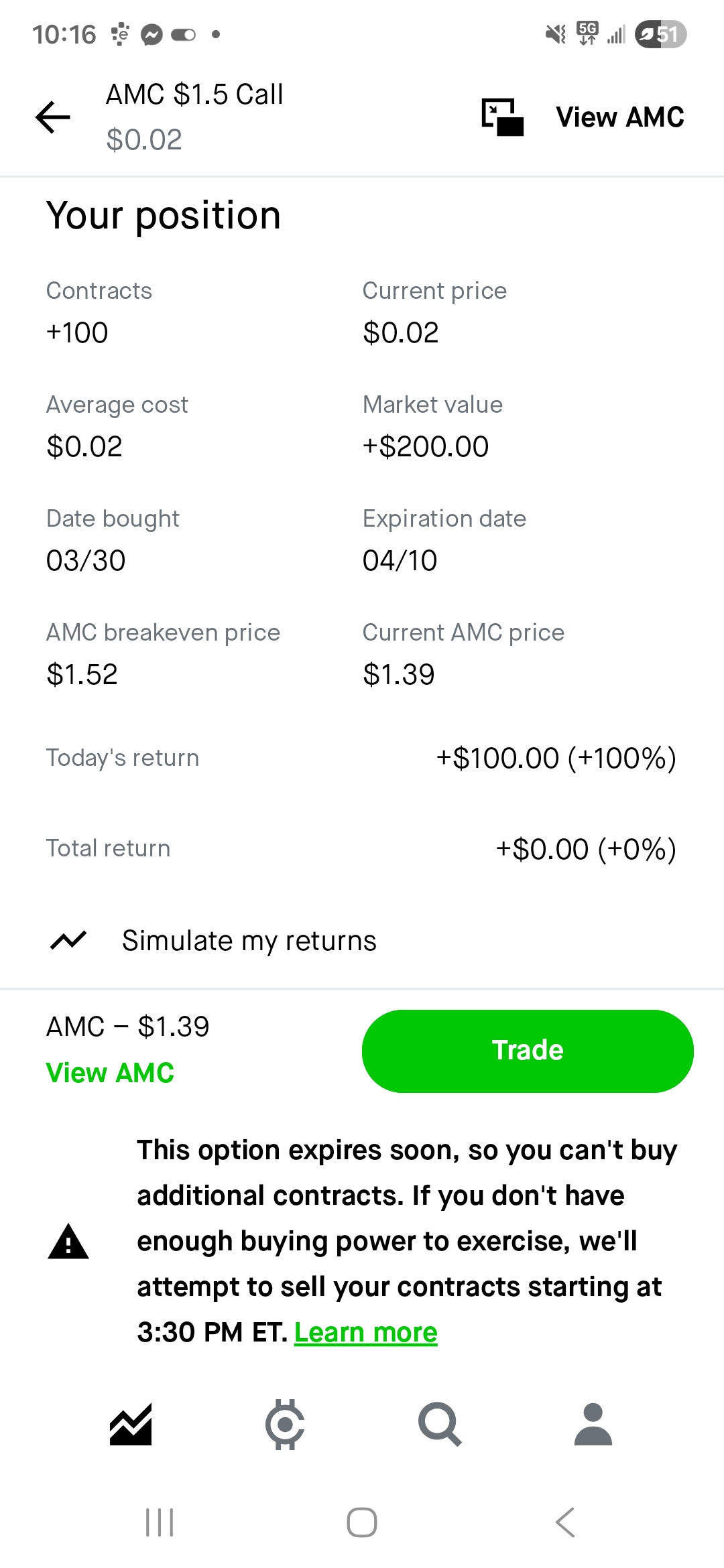Tap the Today's return row
The height and width of the screenshot is (1568, 724).
click(362, 758)
